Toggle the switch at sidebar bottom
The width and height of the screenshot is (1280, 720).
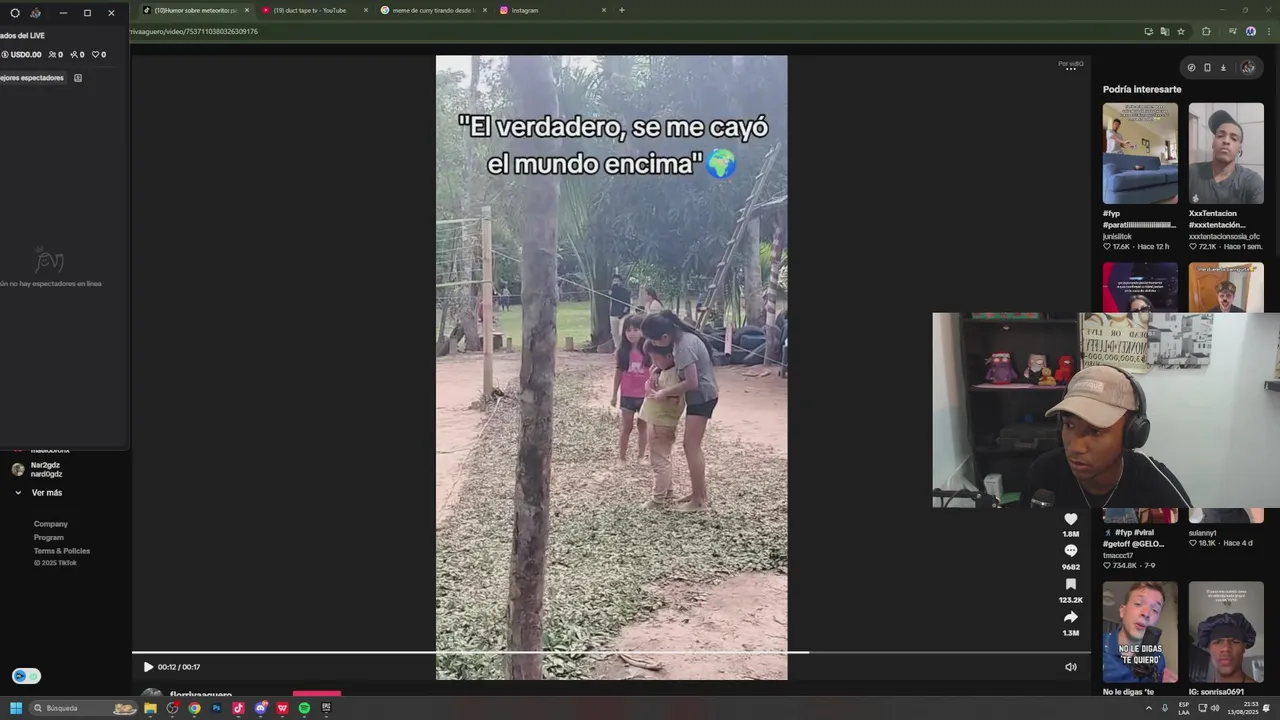[26, 676]
